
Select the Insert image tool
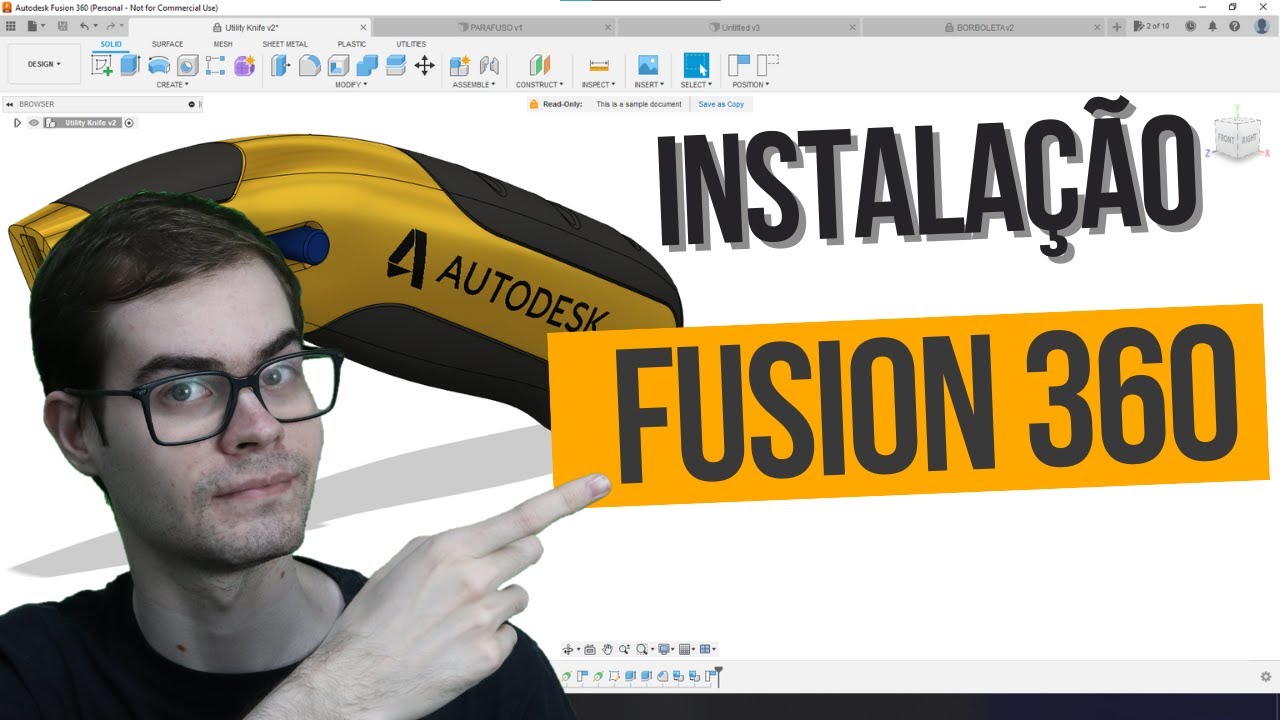coord(648,66)
